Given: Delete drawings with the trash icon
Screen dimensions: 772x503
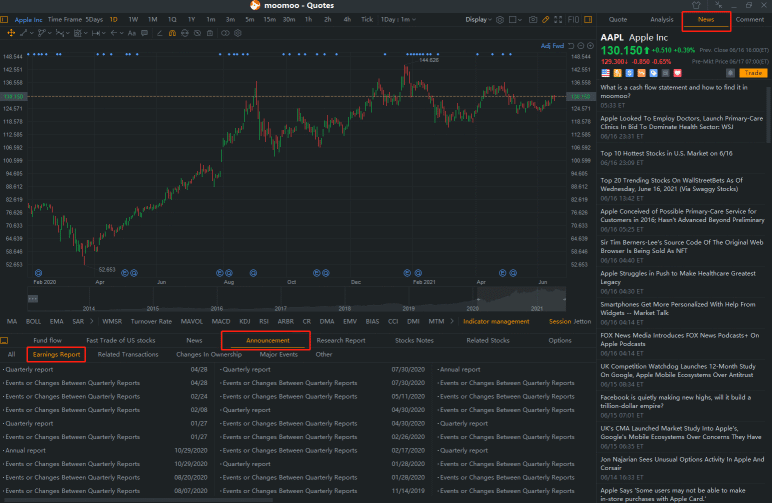Looking at the screenshot, I should 210,33.
